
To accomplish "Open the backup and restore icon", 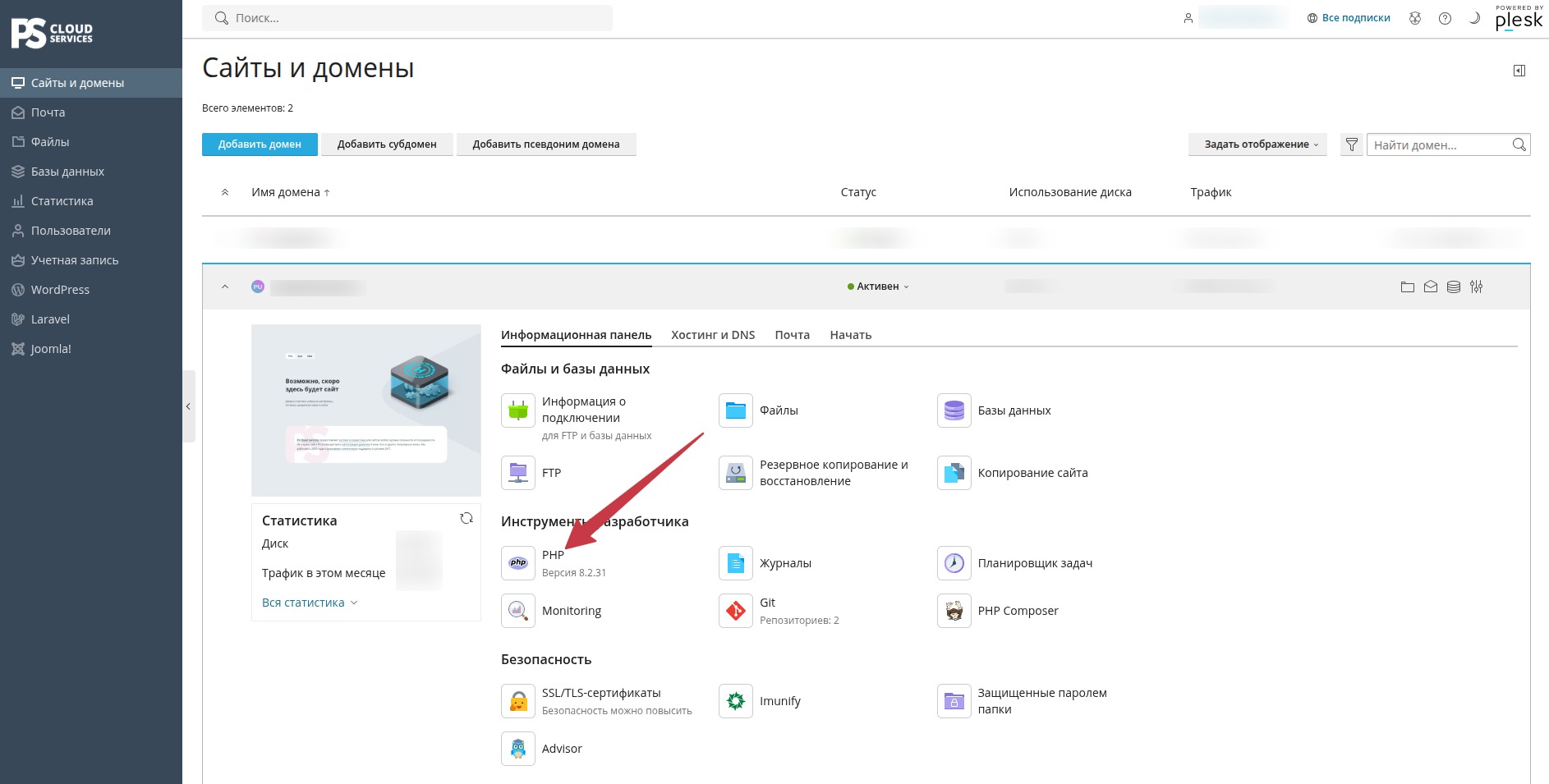I will 736,473.
